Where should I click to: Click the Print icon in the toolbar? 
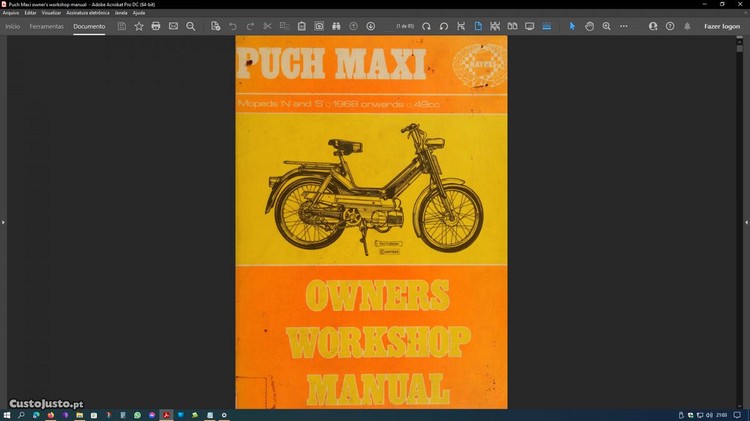point(156,26)
